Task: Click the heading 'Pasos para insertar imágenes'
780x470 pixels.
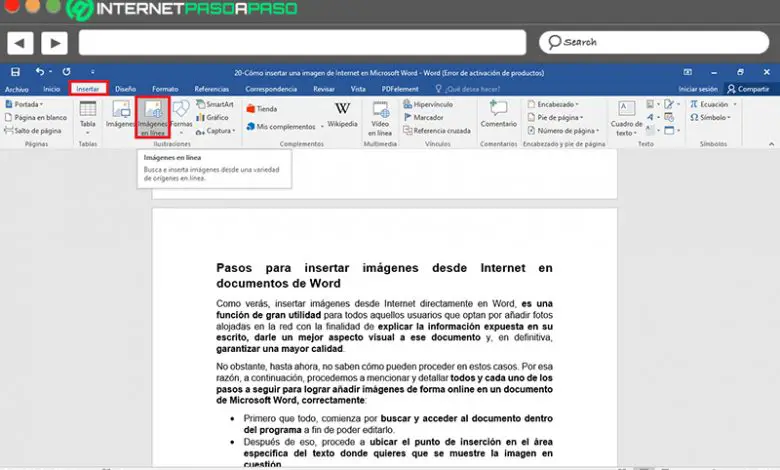Action: click(384, 276)
